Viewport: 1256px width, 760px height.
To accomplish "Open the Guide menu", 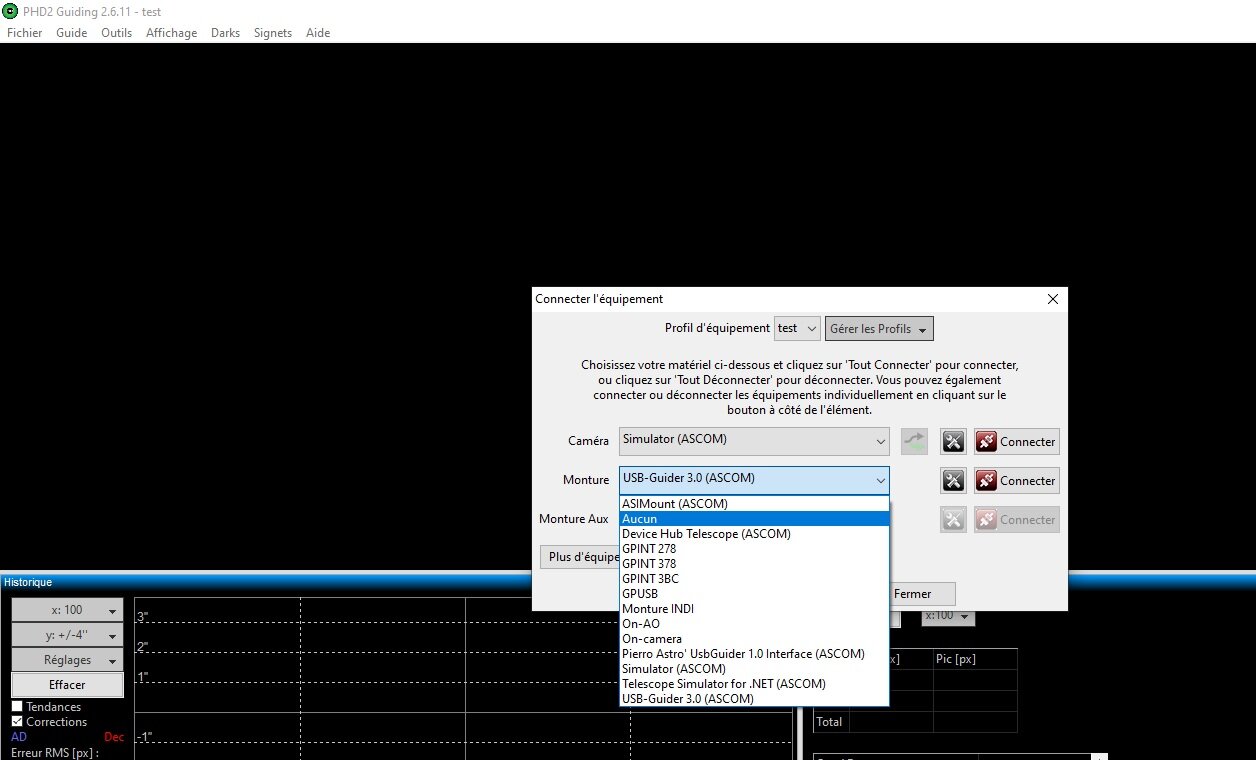I will [x=72, y=33].
